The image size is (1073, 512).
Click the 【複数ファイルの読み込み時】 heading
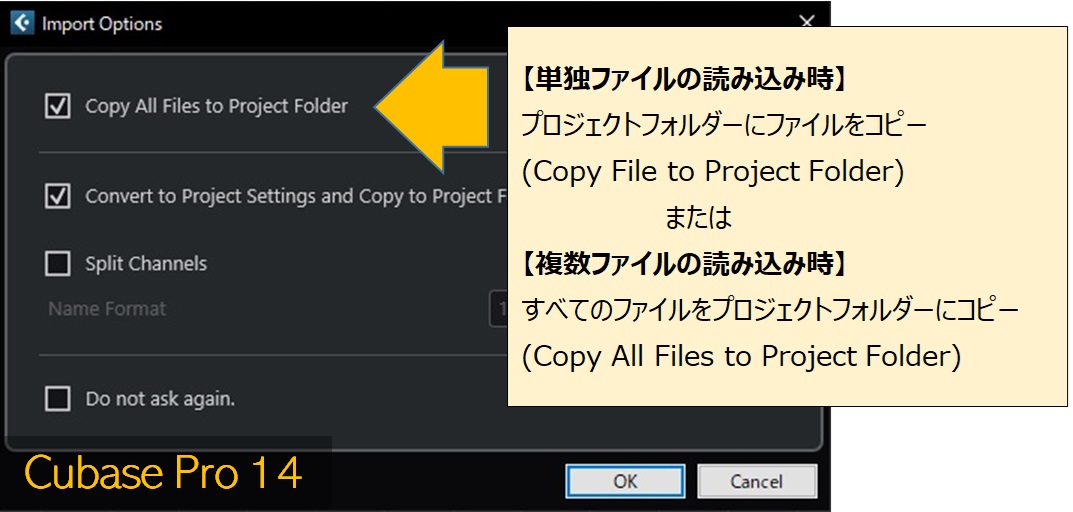(x=686, y=264)
